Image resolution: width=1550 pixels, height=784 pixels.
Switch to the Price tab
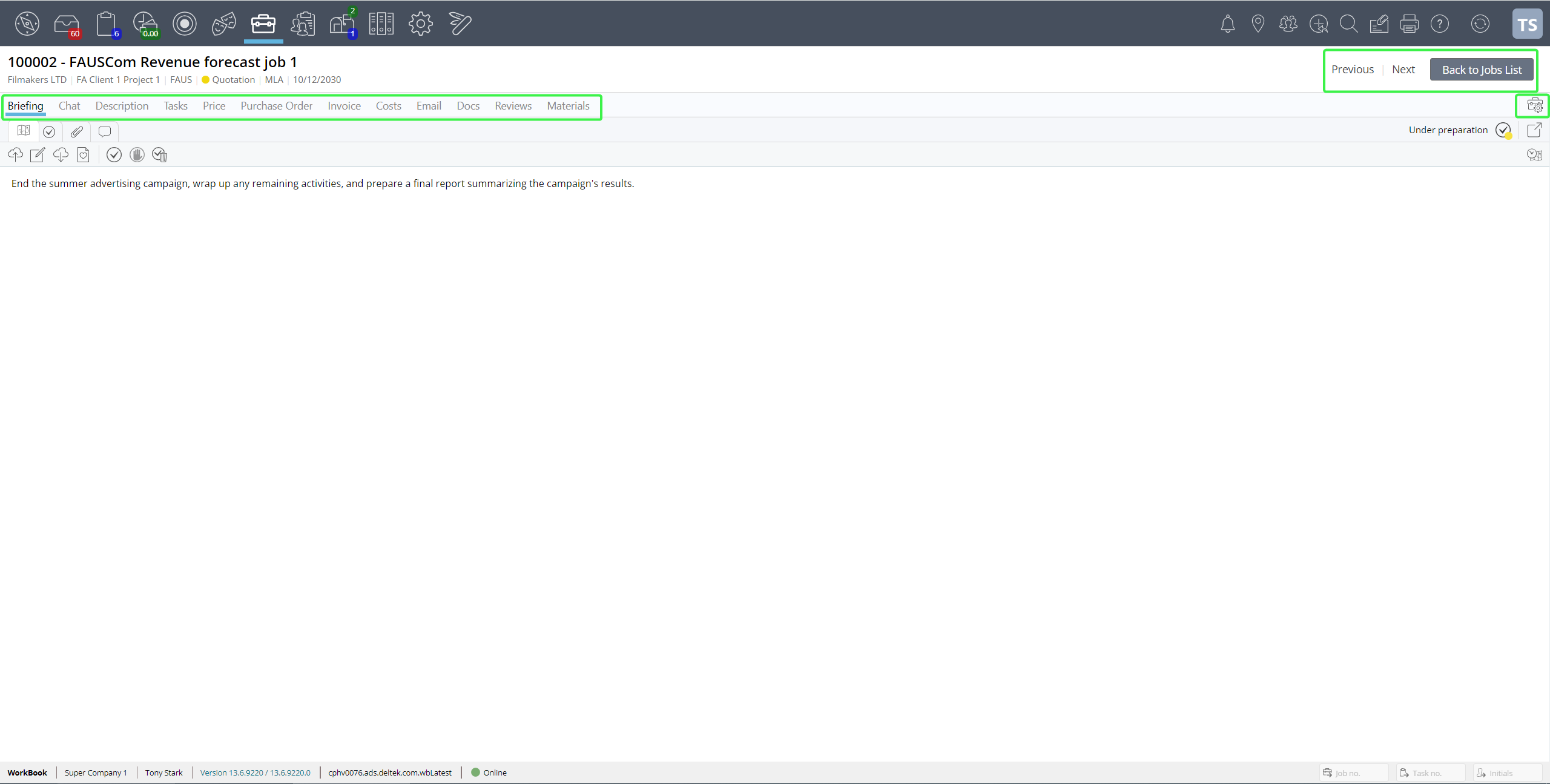[214, 106]
